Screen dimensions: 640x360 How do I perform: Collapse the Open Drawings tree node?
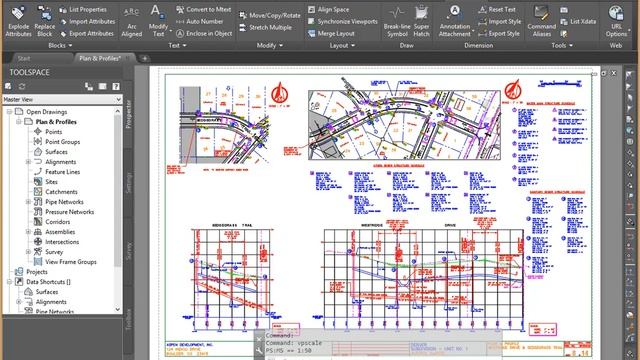(x=9, y=111)
